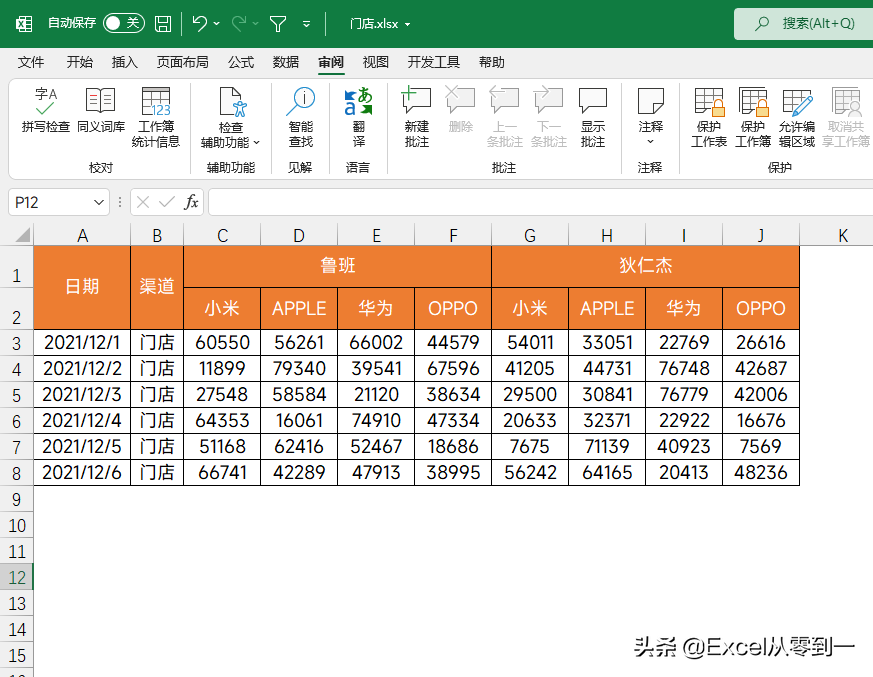The width and height of the screenshot is (873, 677).
Task: Click the Save floppy disk icon
Action: pos(163,24)
